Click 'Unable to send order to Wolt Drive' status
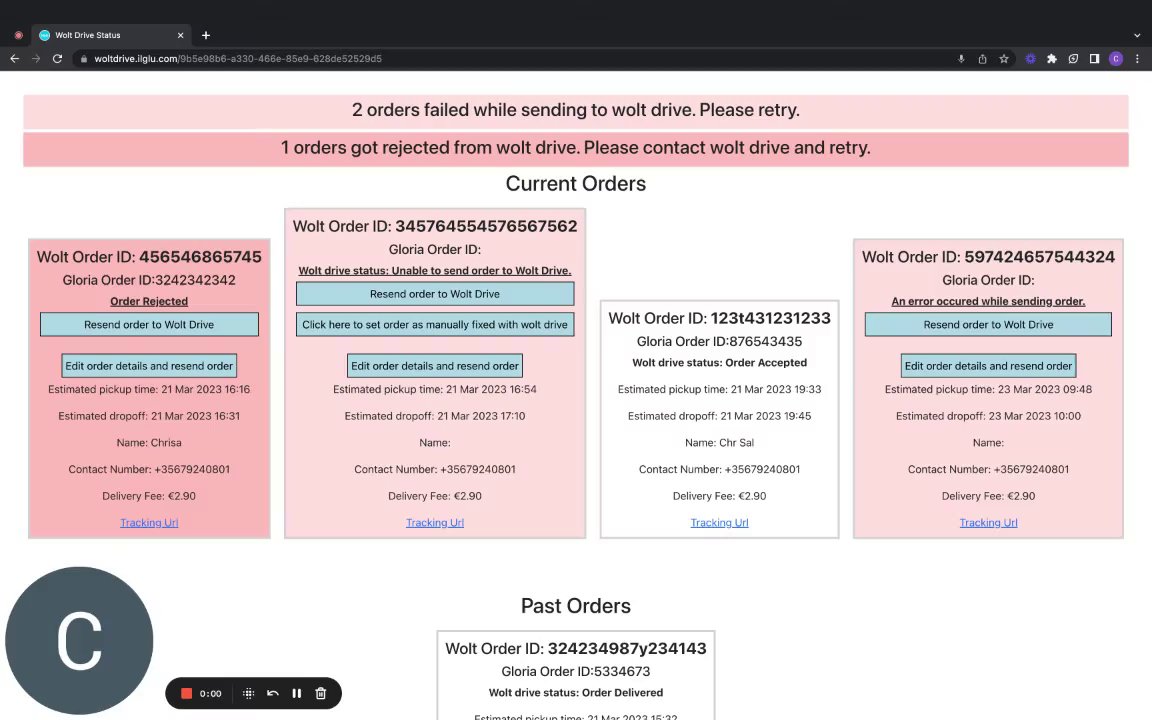This screenshot has width=1152, height=720. pos(435,270)
